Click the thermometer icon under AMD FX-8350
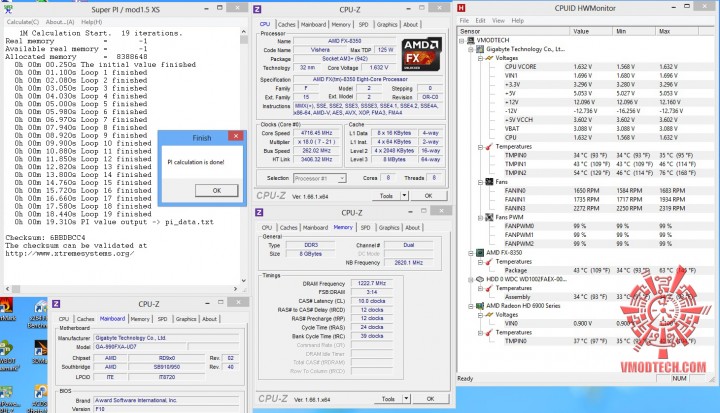This screenshot has width=720, height=413. point(489,262)
